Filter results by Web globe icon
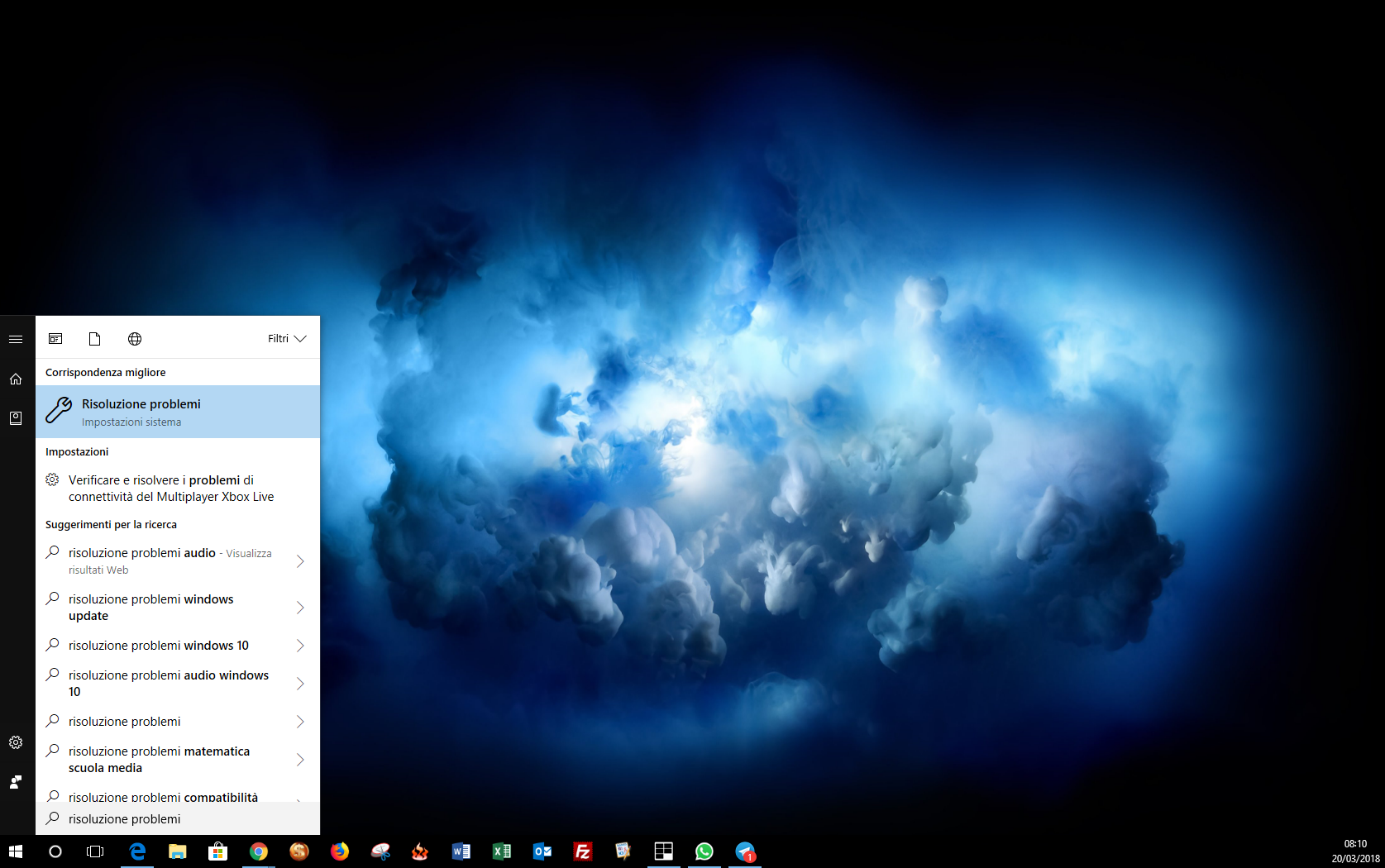Image resolution: width=1385 pixels, height=868 pixels. 135,339
